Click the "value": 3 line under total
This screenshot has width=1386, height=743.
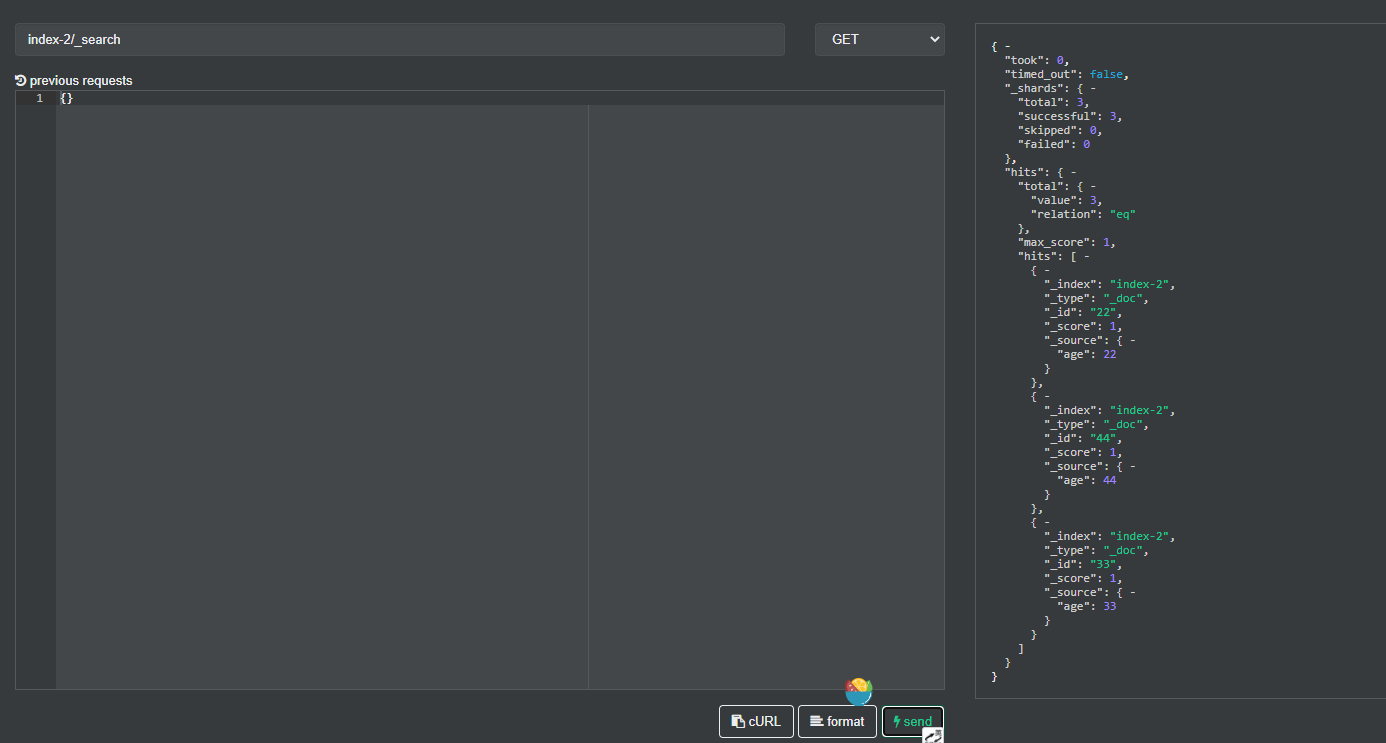pos(1066,200)
